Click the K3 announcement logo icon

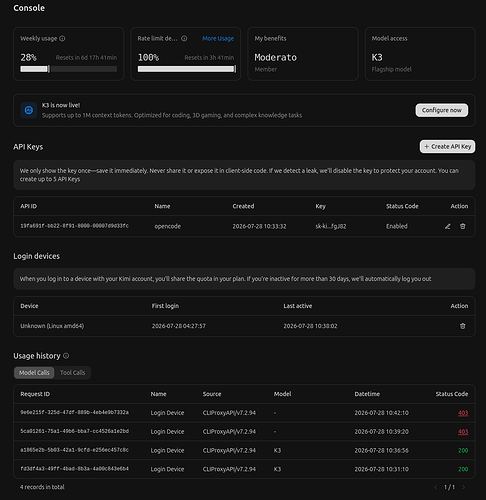click(x=29, y=110)
